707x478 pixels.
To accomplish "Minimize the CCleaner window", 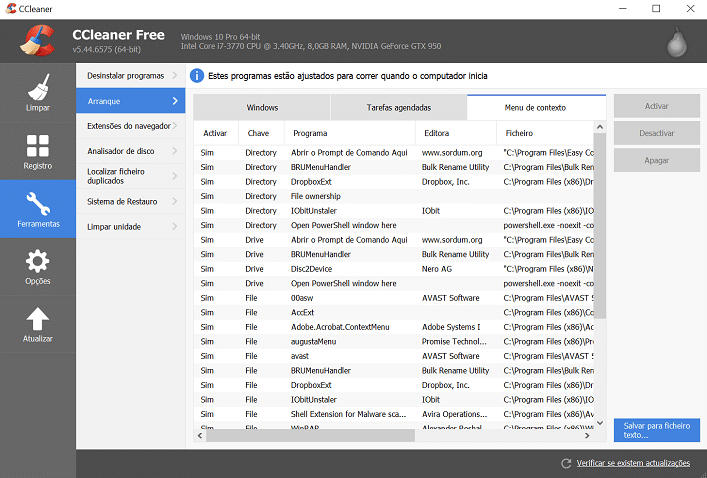I will tap(623, 9).
